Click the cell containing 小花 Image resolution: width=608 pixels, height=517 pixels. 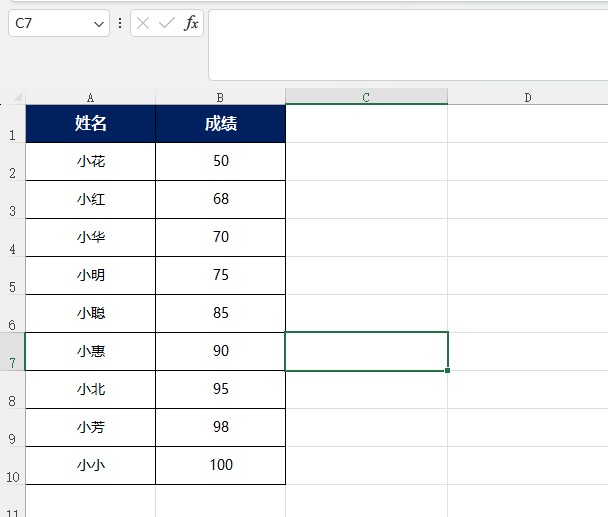pyautogui.click(x=90, y=161)
